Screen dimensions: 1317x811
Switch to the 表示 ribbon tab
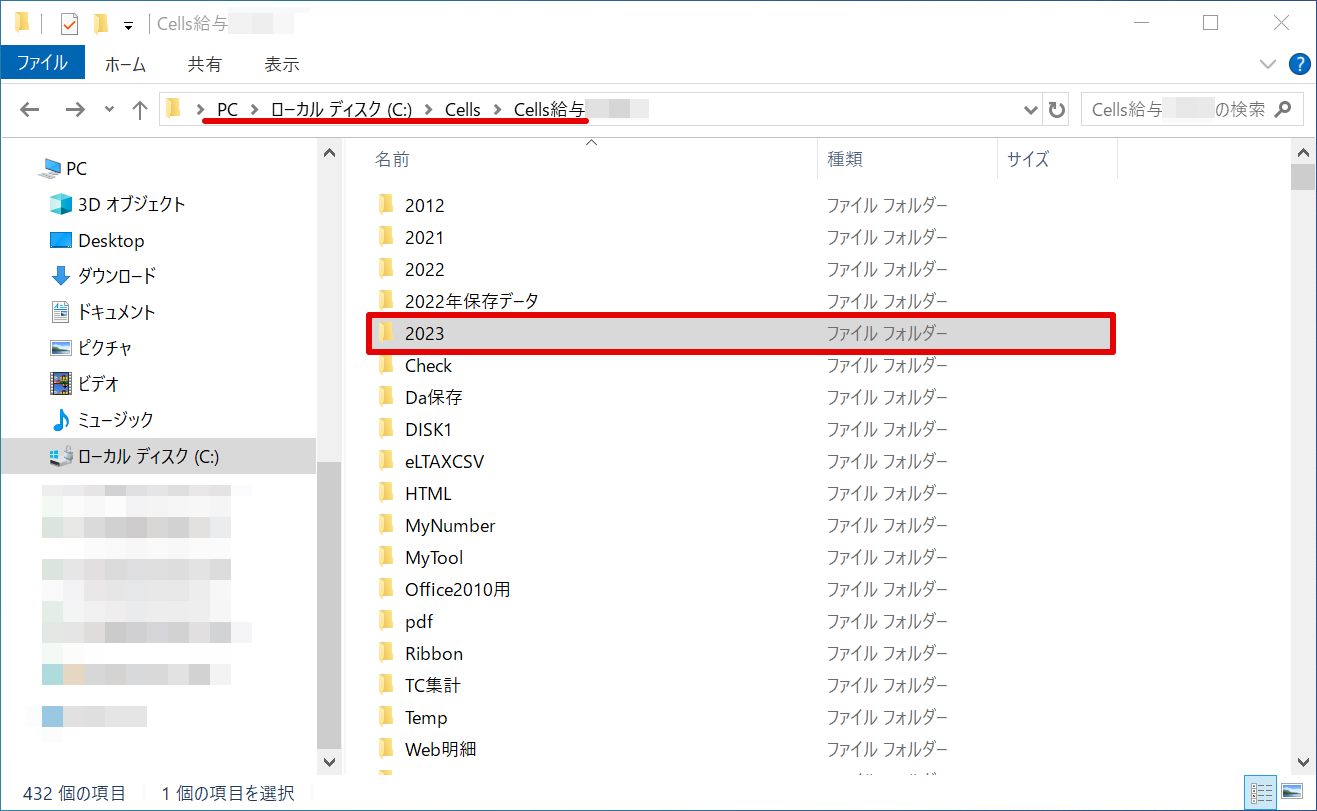(x=281, y=64)
